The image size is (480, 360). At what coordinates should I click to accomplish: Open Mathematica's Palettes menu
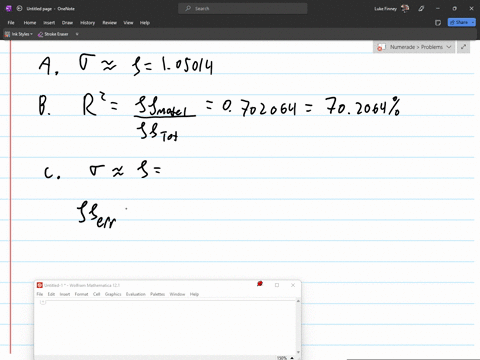pyautogui.click(x=157, y=294)
